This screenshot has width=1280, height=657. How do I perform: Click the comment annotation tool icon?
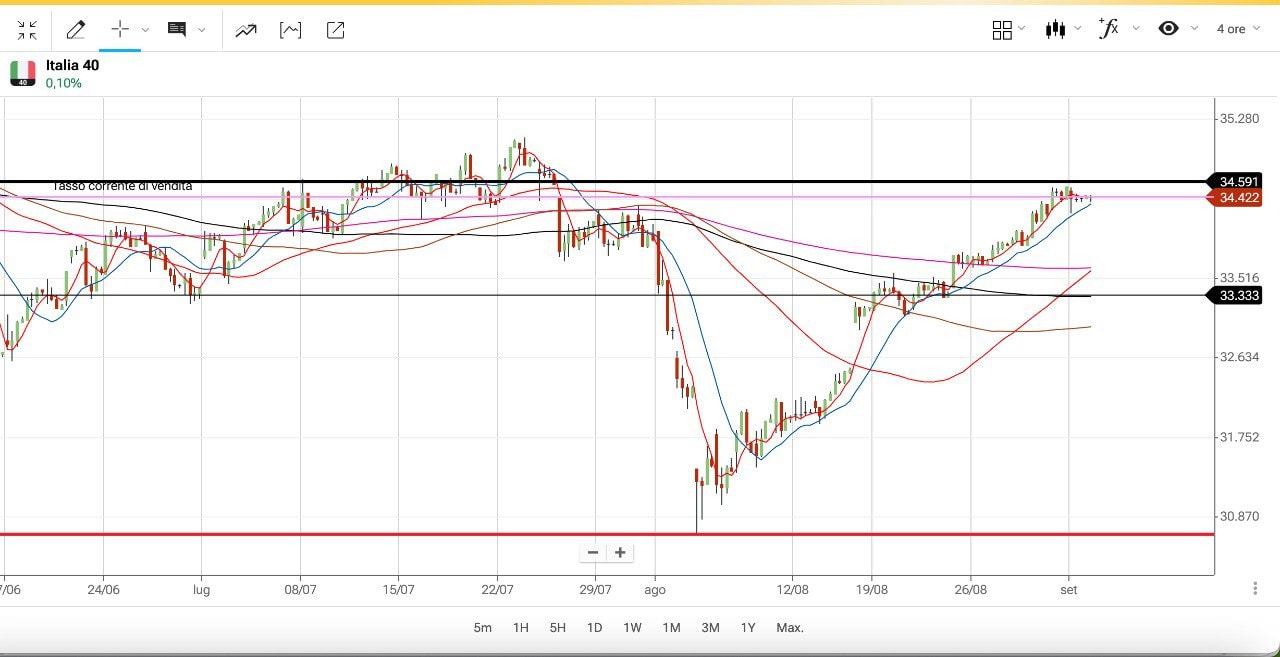177,30
